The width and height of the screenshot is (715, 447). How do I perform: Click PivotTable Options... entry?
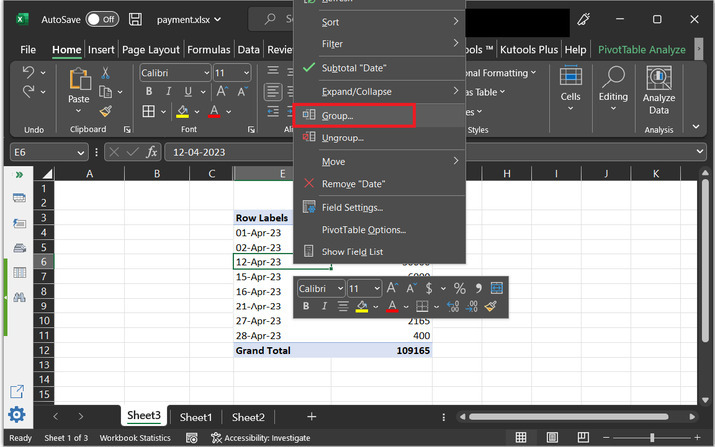click(x=379, y=230)
